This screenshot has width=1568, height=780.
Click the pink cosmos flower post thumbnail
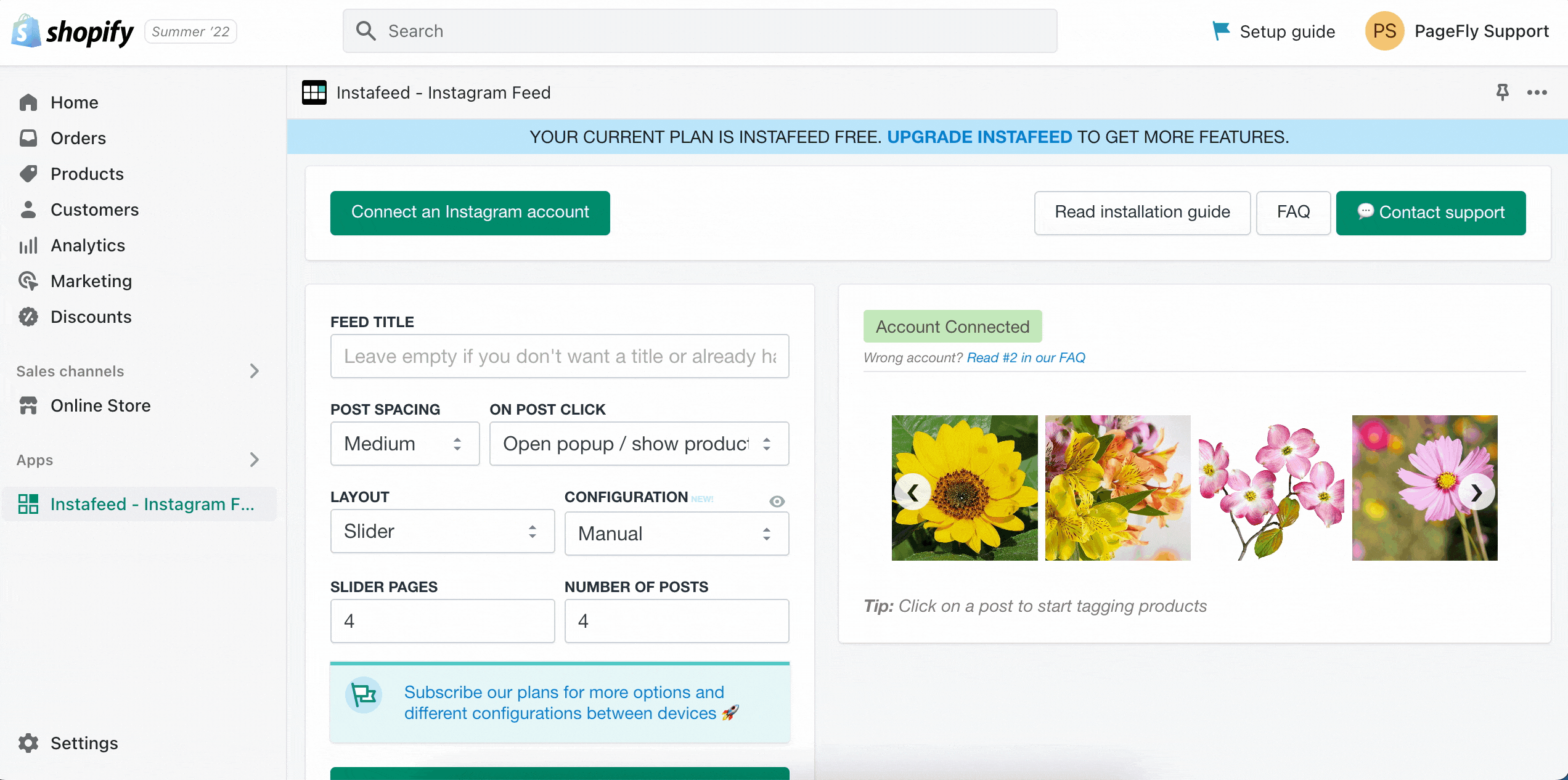tap(1425, 488)
